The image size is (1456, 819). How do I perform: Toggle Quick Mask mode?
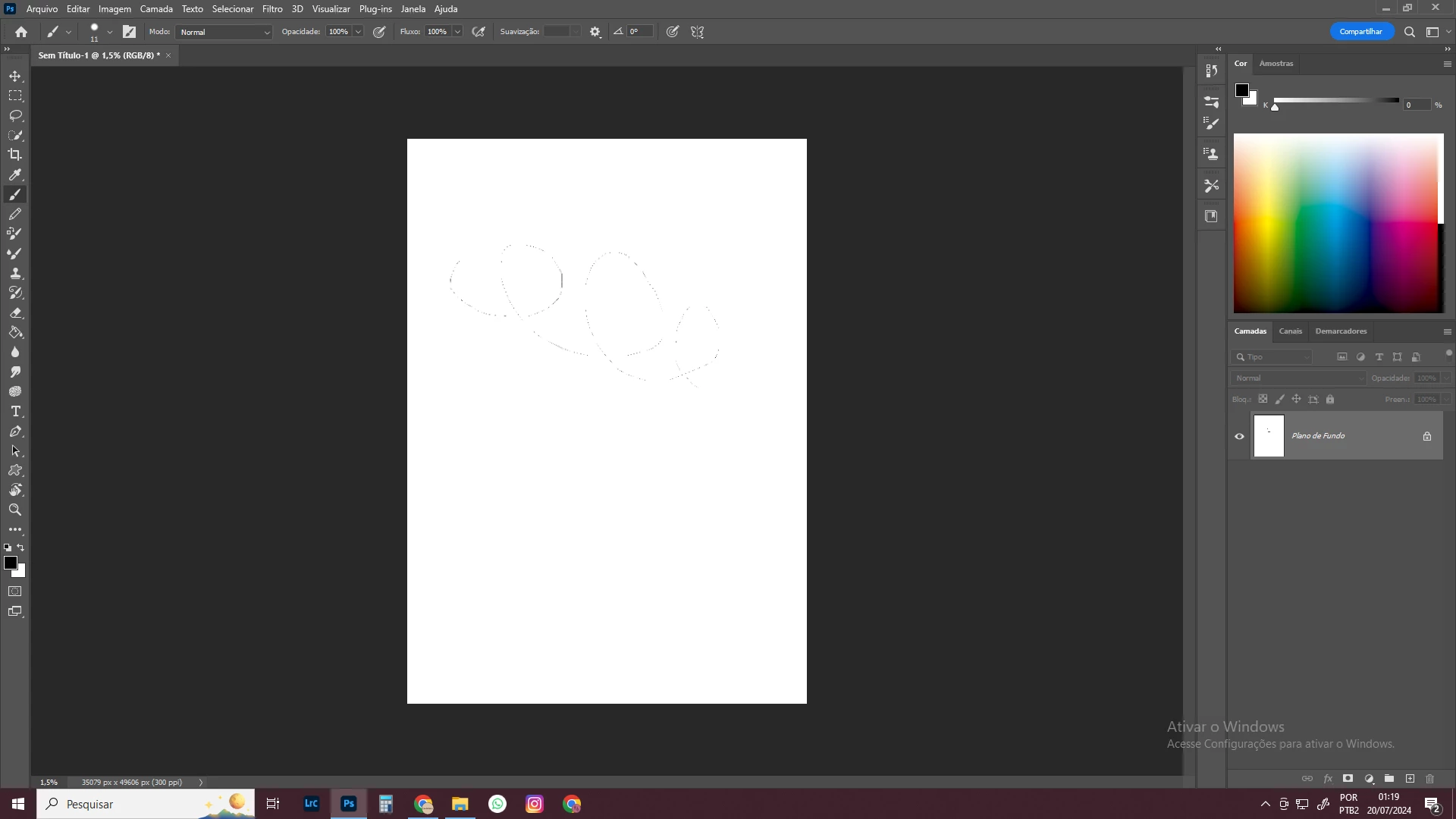[15, 591]
